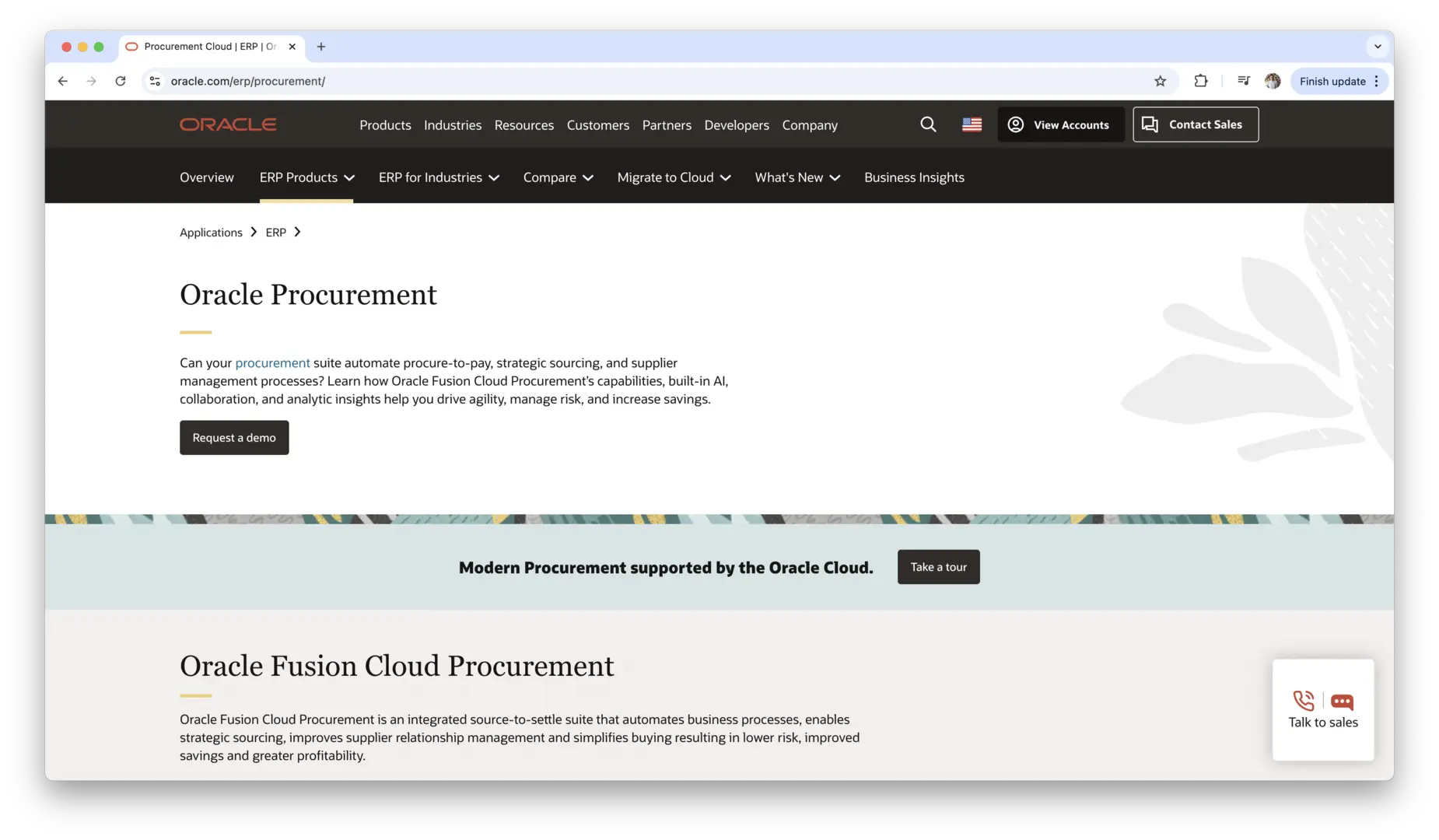Click Request a demo button
The width and height of the screenshot is (1439, 840).
click(234, 438)
